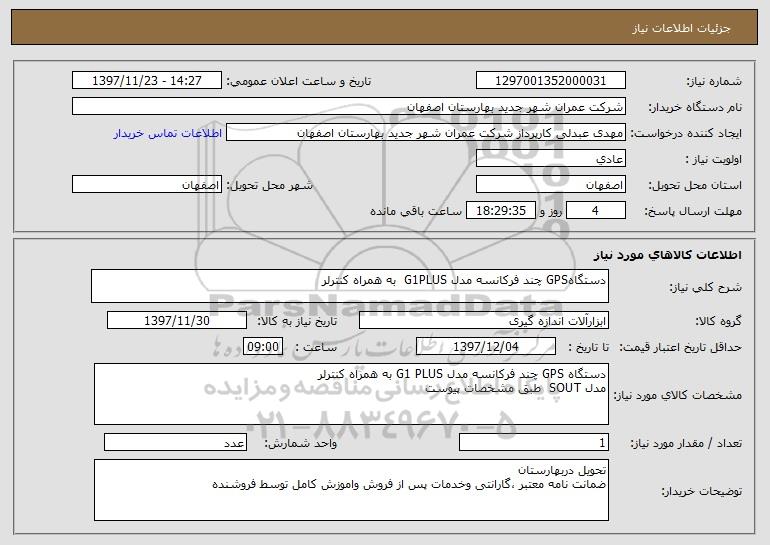Click the نام دستگاه خریدار label
The height and width of the screenshot is (545, 770).
point(695,108)
